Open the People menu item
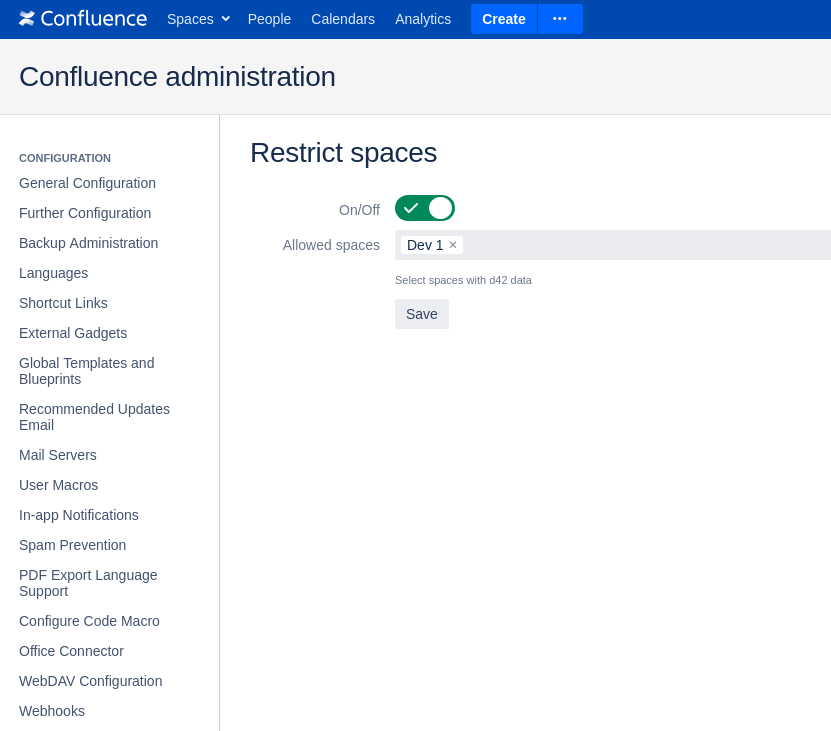Viewport: 831px width, 731px height. pyautogui.click(x=269, y=19)
